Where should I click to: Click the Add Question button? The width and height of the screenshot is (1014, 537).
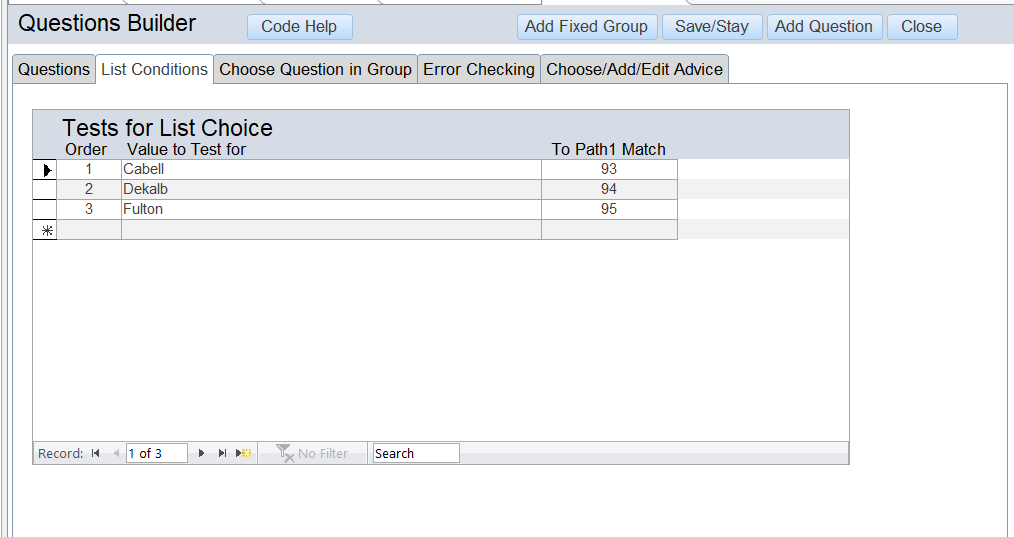click(824, 27)
